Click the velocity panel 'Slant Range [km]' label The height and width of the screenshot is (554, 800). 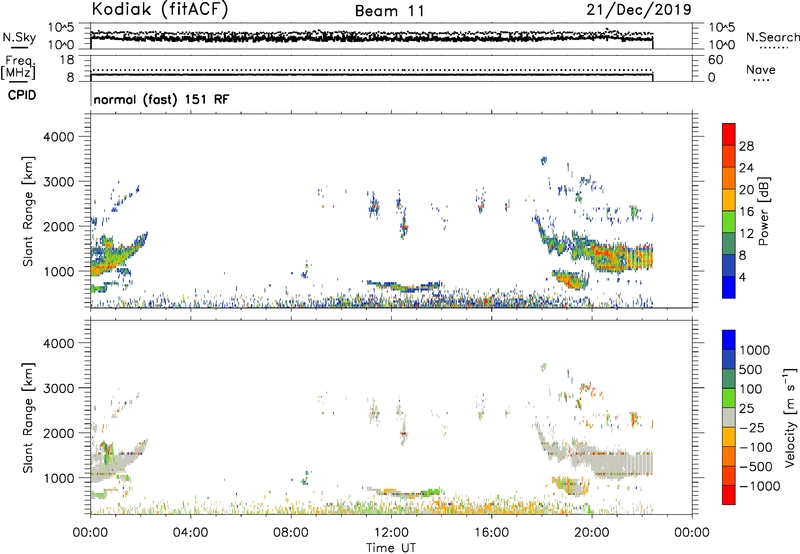[x=28, y=417]
